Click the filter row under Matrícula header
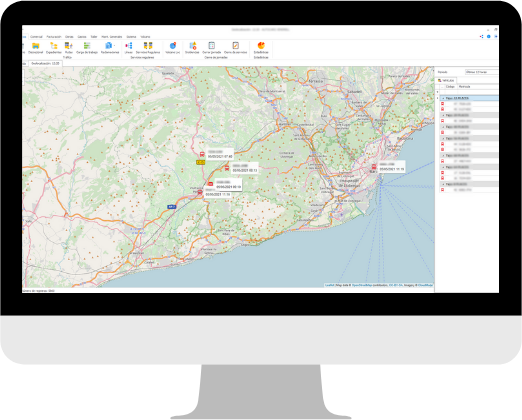Viewport: 522px width, 420px height. coord(478,92)
